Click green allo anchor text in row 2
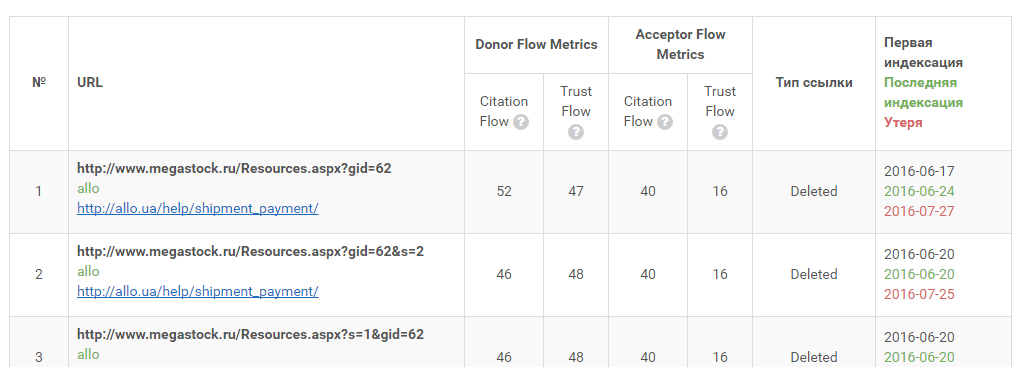The image size is (1017, 367). (88, 271)
